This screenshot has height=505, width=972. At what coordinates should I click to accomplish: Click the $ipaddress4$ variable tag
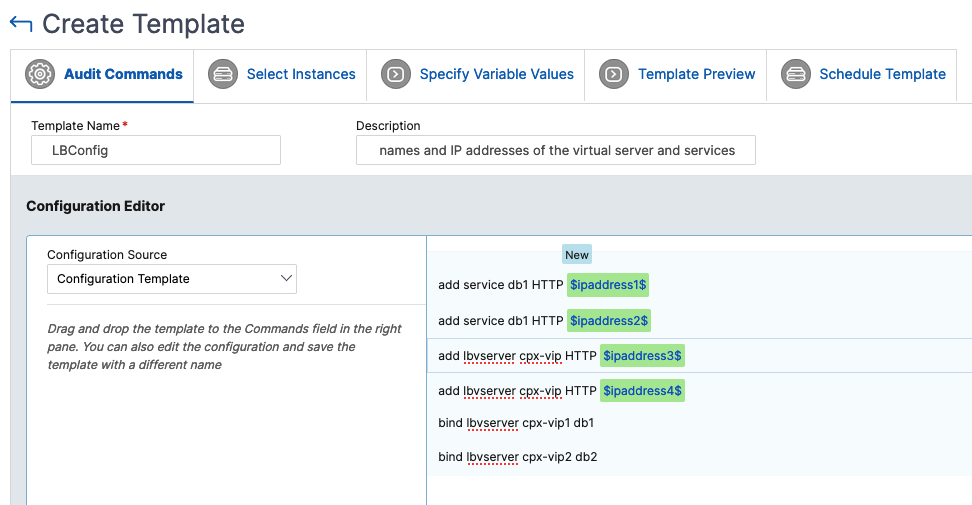point(642,390)
